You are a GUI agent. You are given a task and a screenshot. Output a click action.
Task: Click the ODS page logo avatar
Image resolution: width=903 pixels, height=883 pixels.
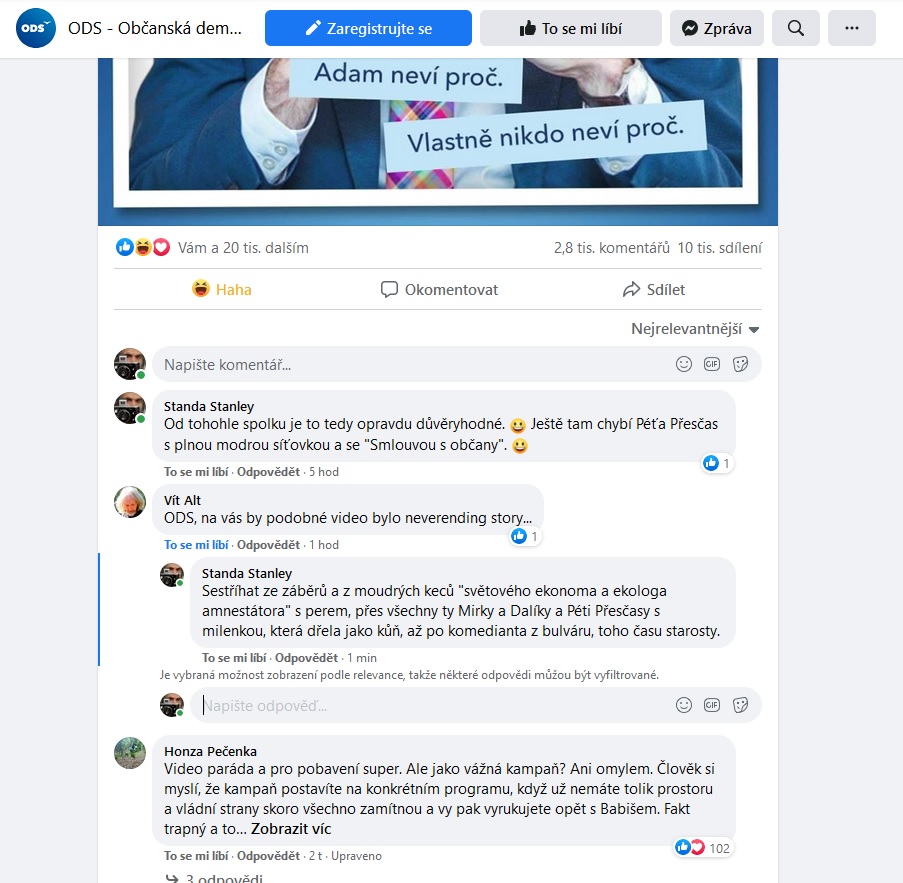36,28
